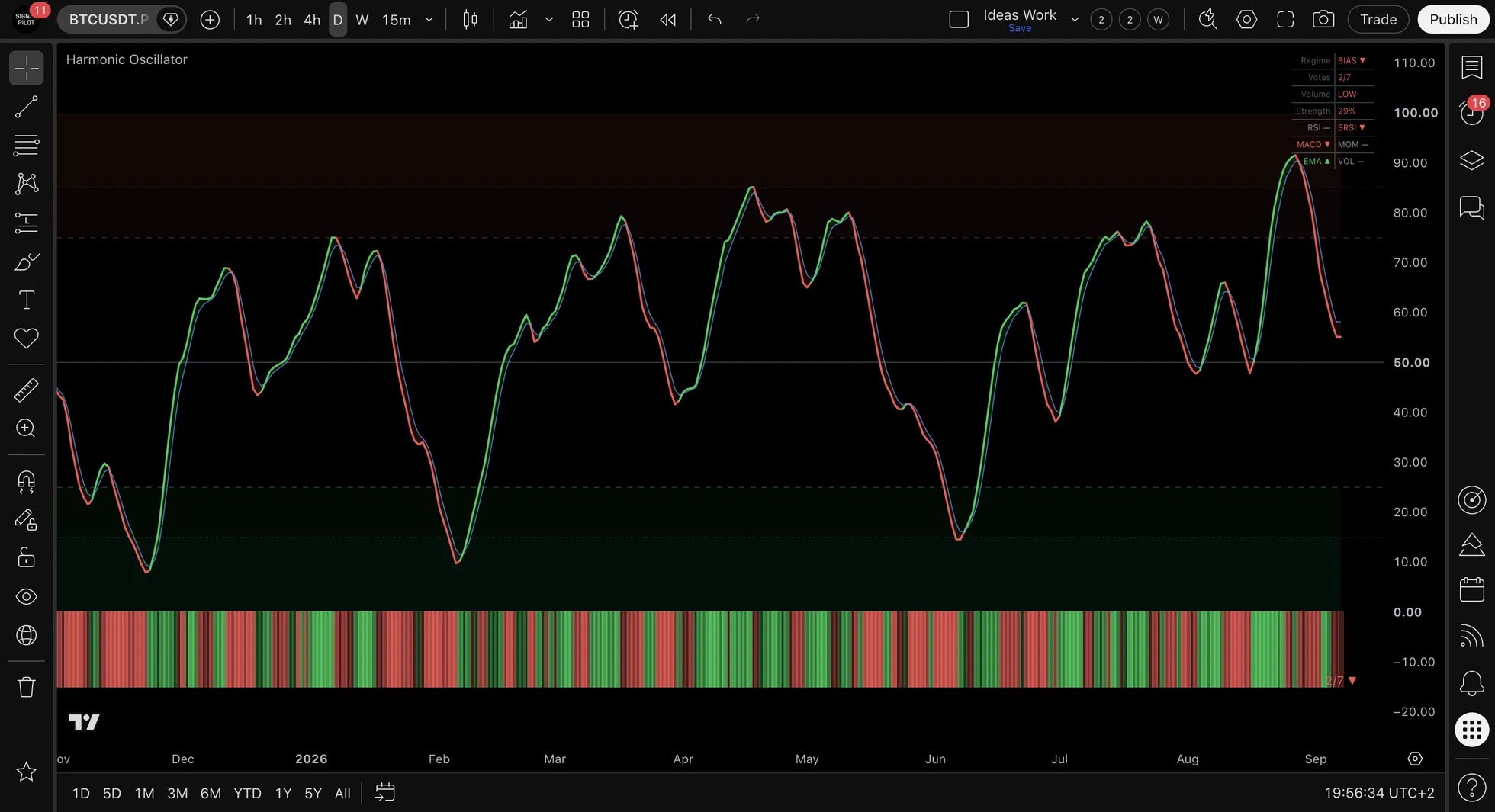1495x812 pixels.
Task: Switch to the weekly W timeframe
Action: tap(362, 20)
